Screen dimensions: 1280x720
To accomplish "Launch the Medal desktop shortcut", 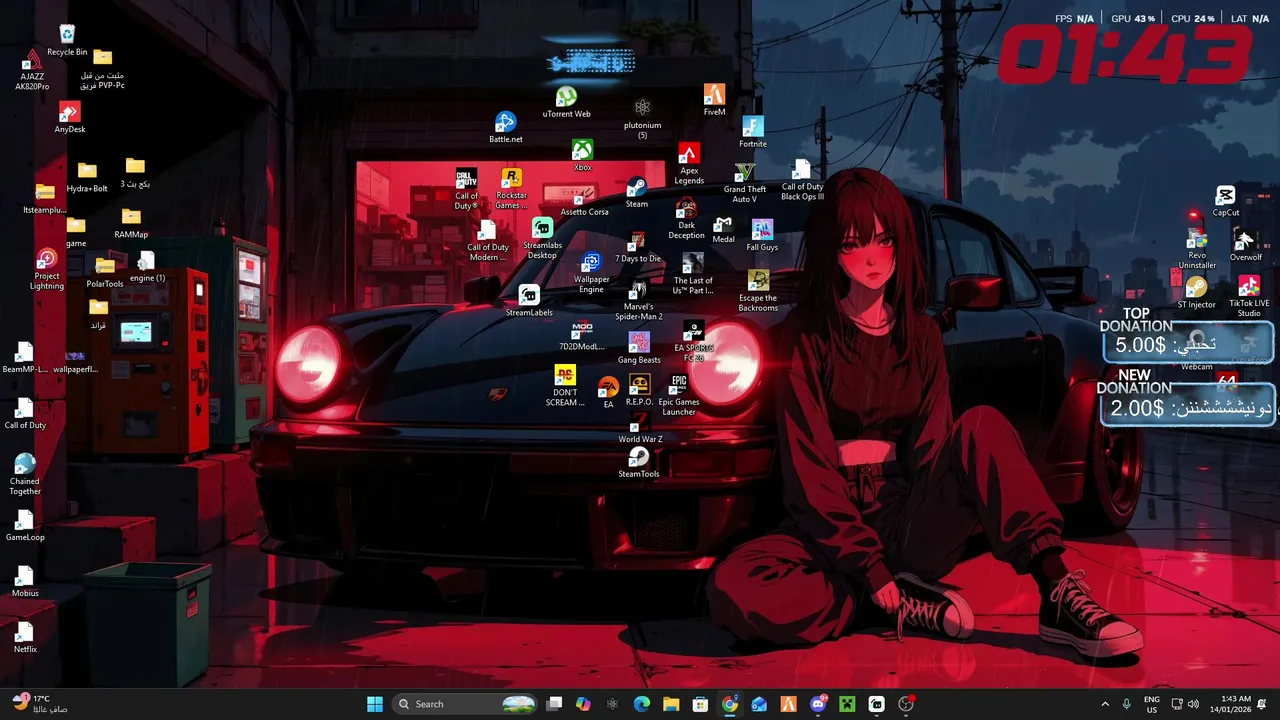I will click(723, 229).
